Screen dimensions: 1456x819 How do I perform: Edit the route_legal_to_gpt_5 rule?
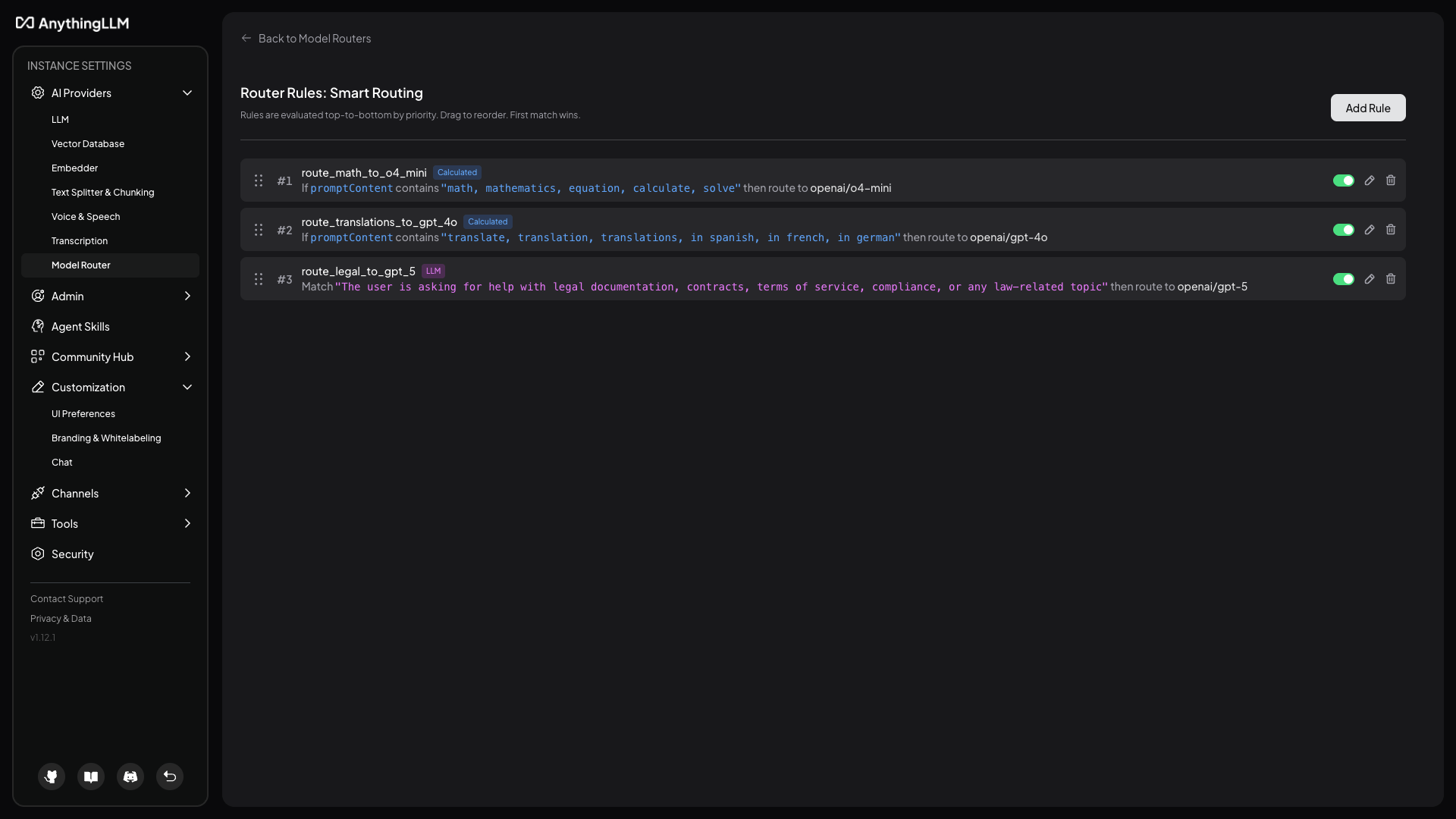click(1370, 279)
